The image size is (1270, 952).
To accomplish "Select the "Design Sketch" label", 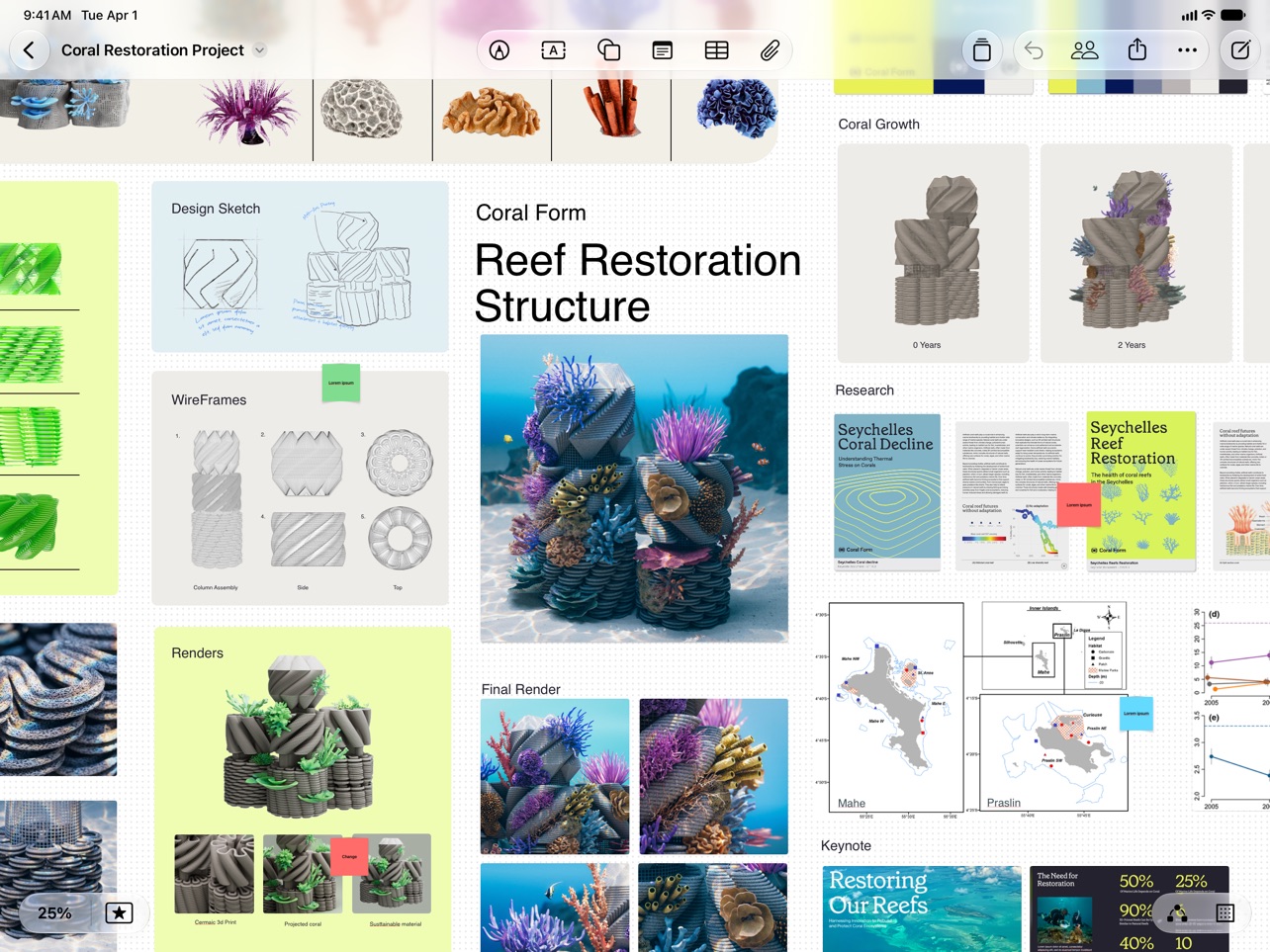I will tap(216, 209).
